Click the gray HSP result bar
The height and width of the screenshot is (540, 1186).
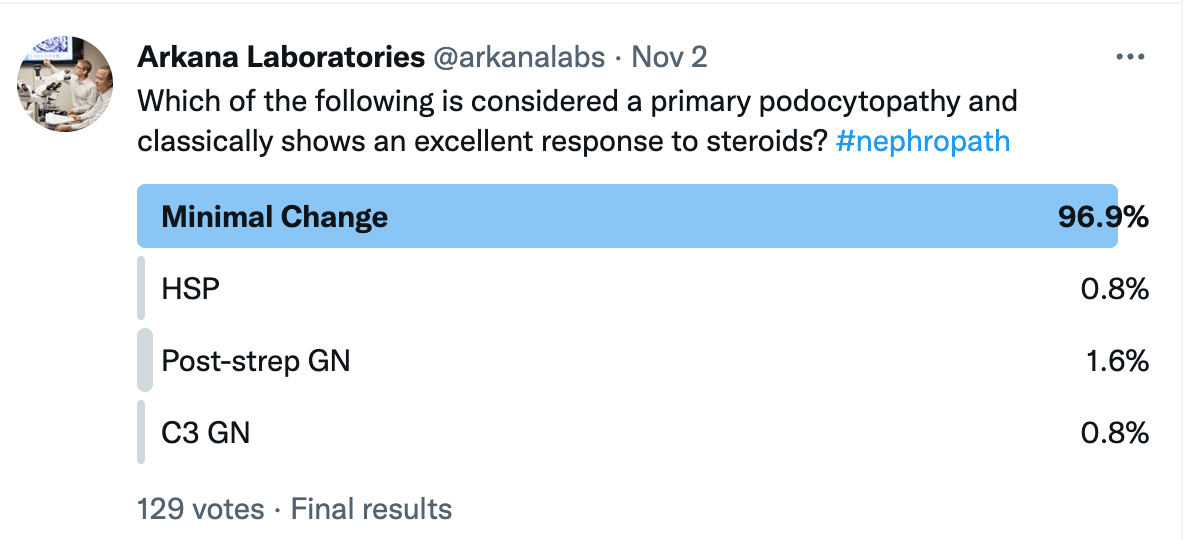click(141, 288)
